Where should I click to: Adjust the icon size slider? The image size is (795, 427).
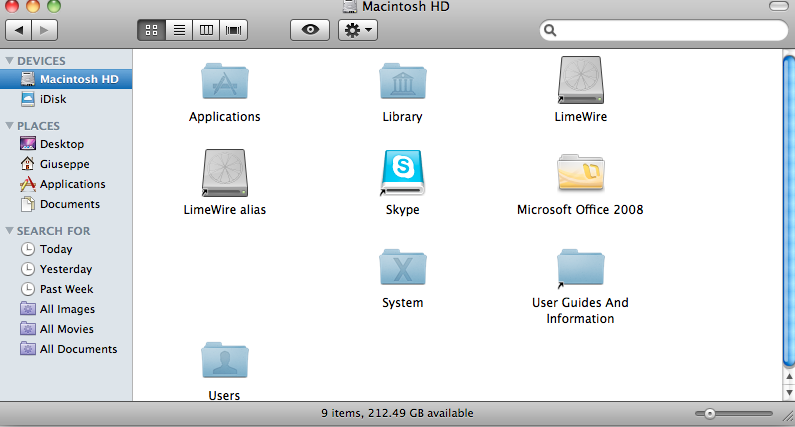pos(709,414)
